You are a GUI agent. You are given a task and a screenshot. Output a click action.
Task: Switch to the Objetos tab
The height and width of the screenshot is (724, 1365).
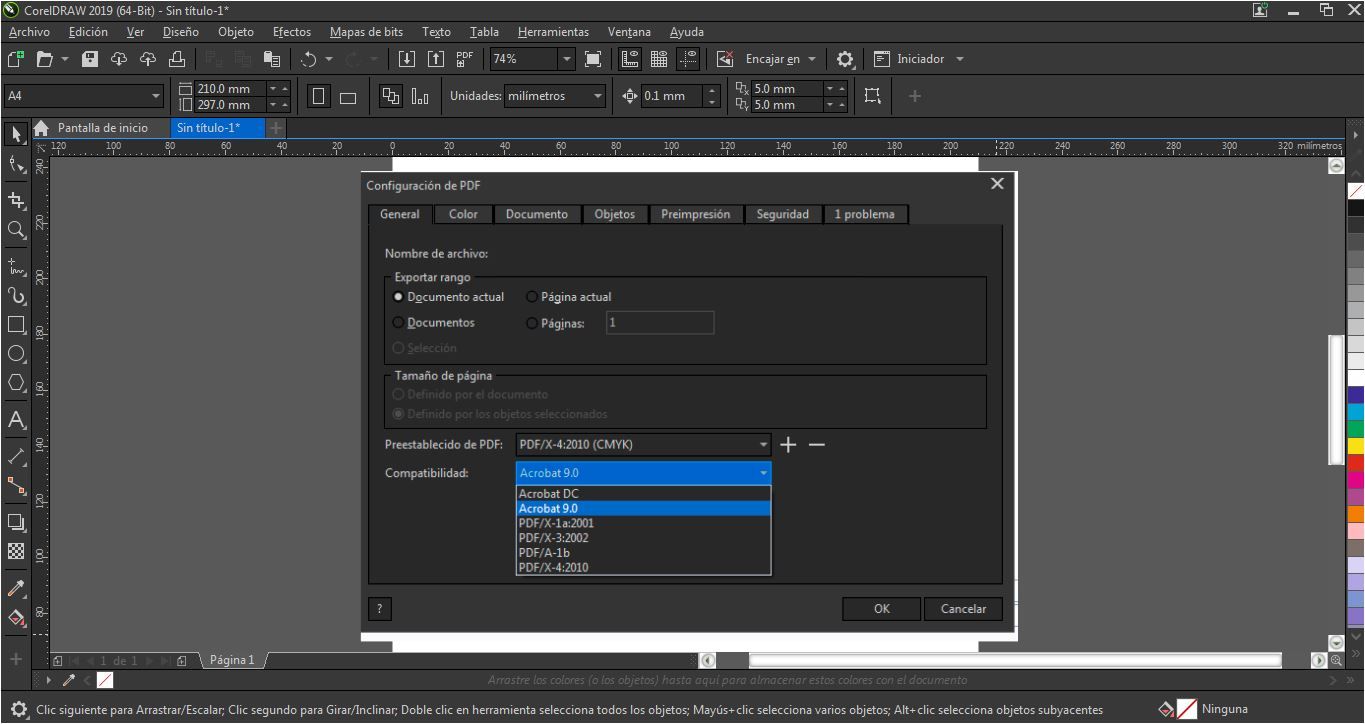(x=615, y=214)
